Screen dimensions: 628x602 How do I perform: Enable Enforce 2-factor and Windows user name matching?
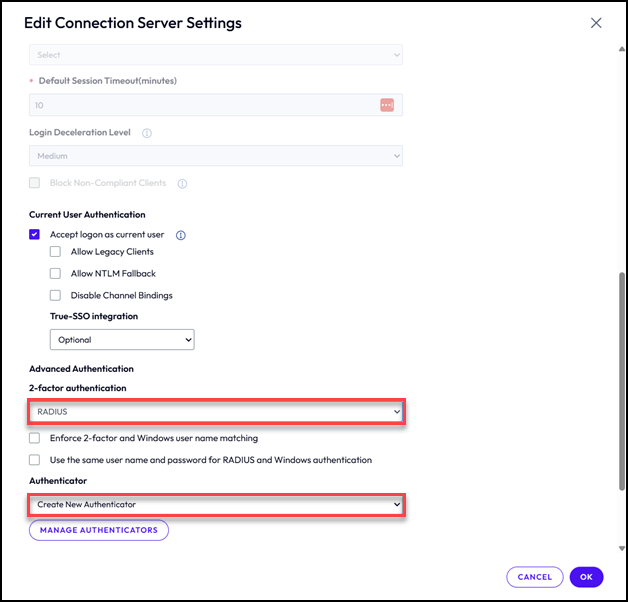point(35,438)
